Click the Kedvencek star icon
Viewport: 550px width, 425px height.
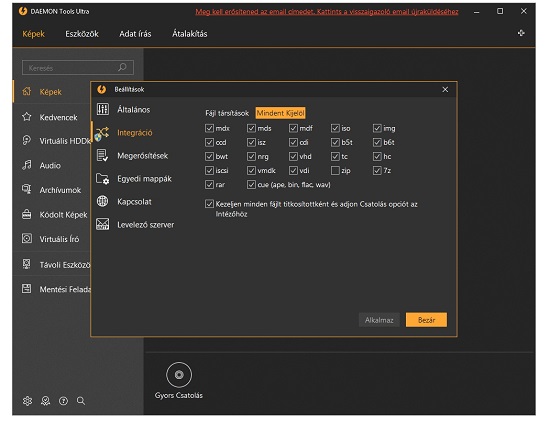(27, 116)
